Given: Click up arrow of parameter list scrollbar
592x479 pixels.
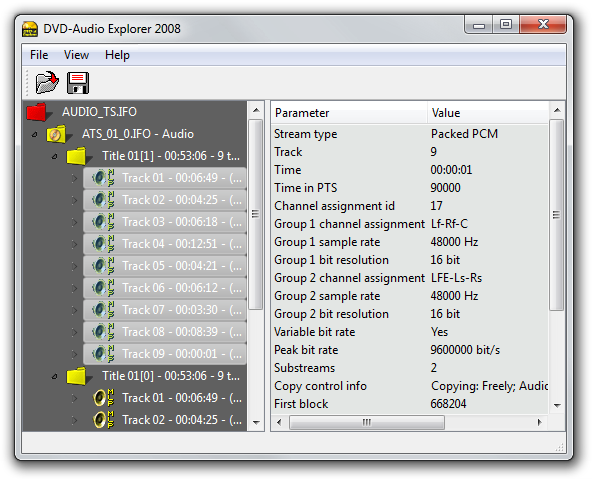Looking at the screenshot, I should tap(557, 110).
